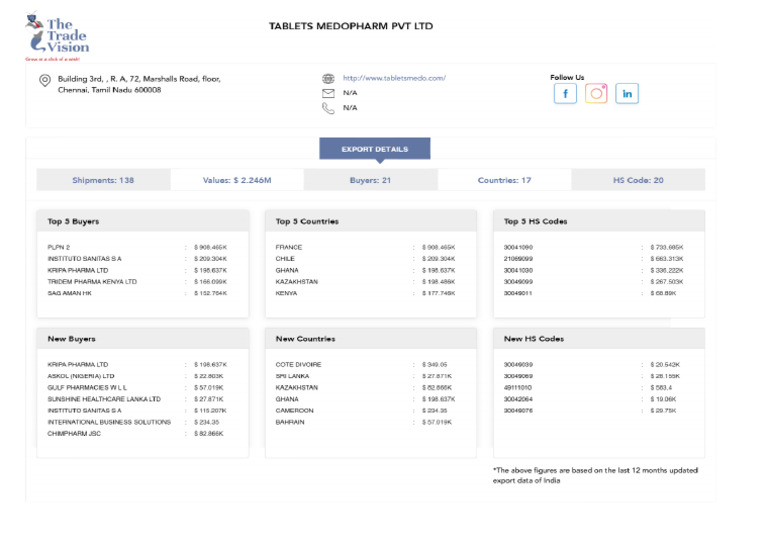Select the Countries: 17 tile
768x543 pixels.
click(504, 180)
